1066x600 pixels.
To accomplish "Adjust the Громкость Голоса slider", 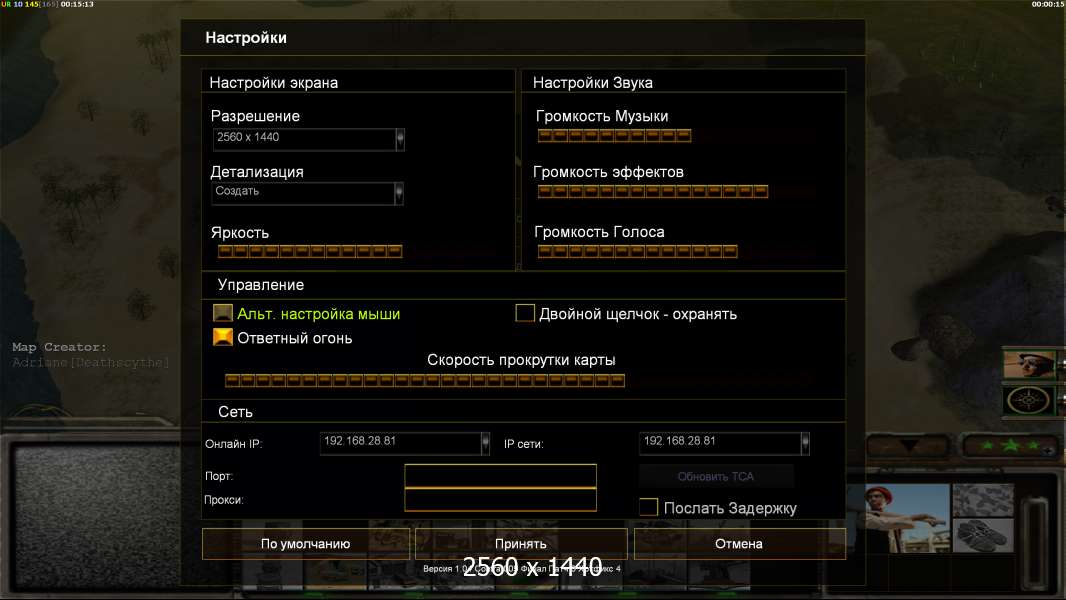I will (638, 252).
